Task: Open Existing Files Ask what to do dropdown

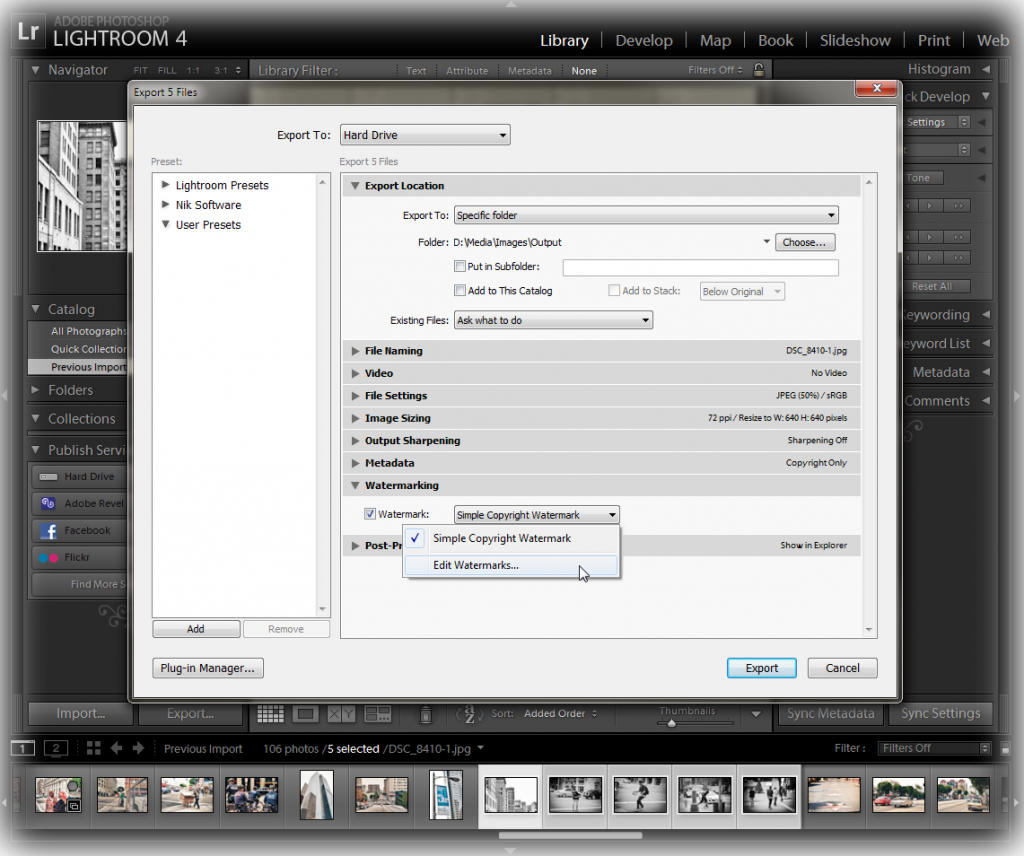Action: (553, 320)
